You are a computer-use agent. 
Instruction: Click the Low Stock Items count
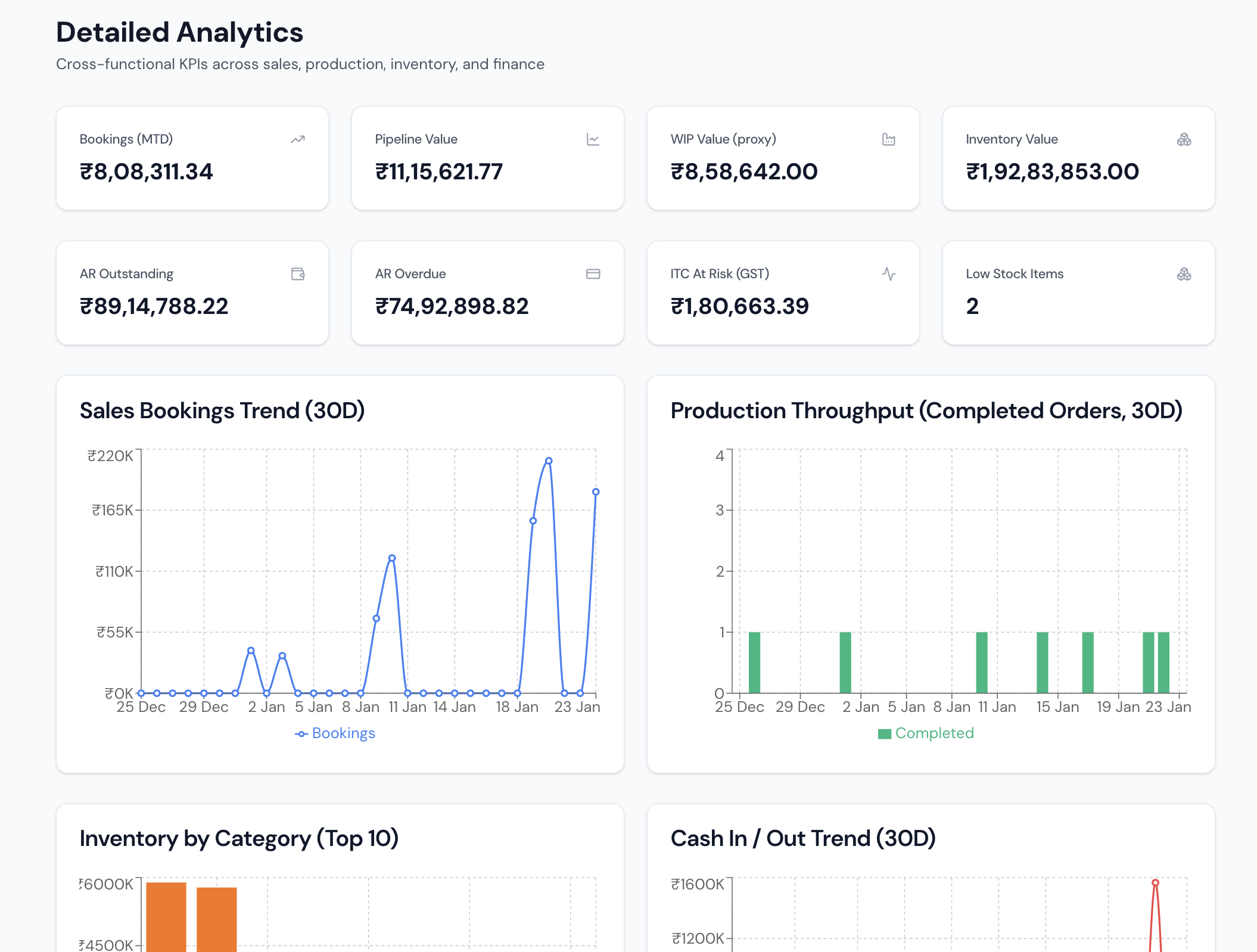coord(972,306)
